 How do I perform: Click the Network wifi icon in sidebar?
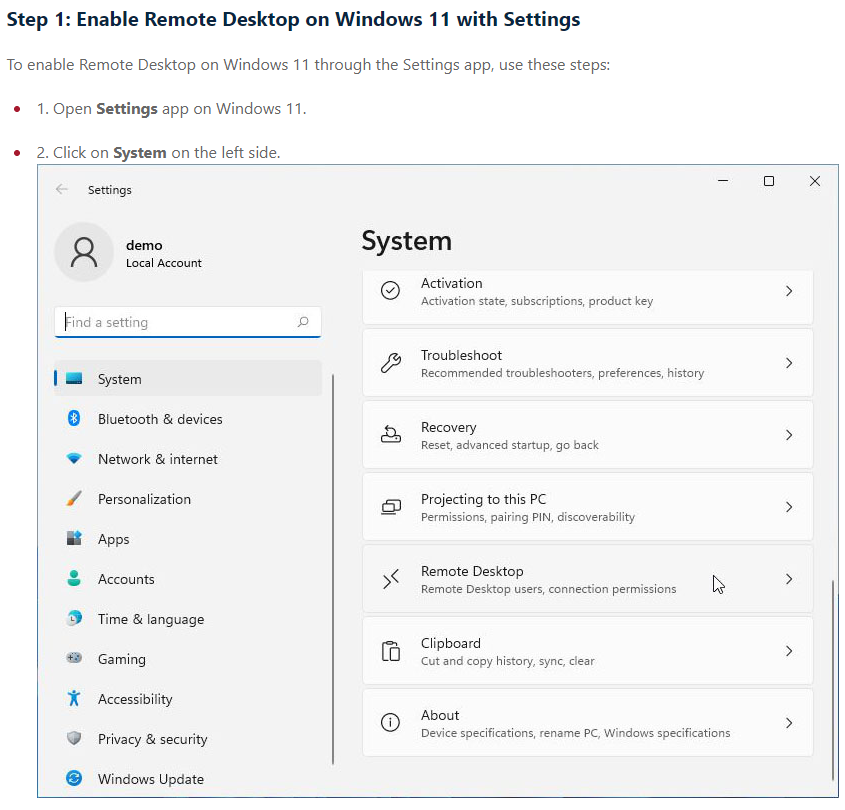[74, 459]
